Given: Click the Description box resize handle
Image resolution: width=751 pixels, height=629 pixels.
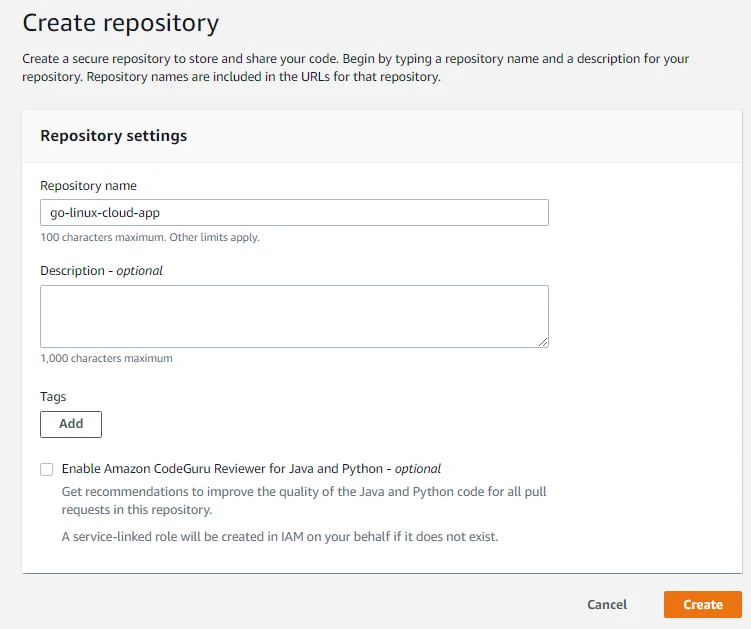Looking at the screenshot, I should (543, 342).
